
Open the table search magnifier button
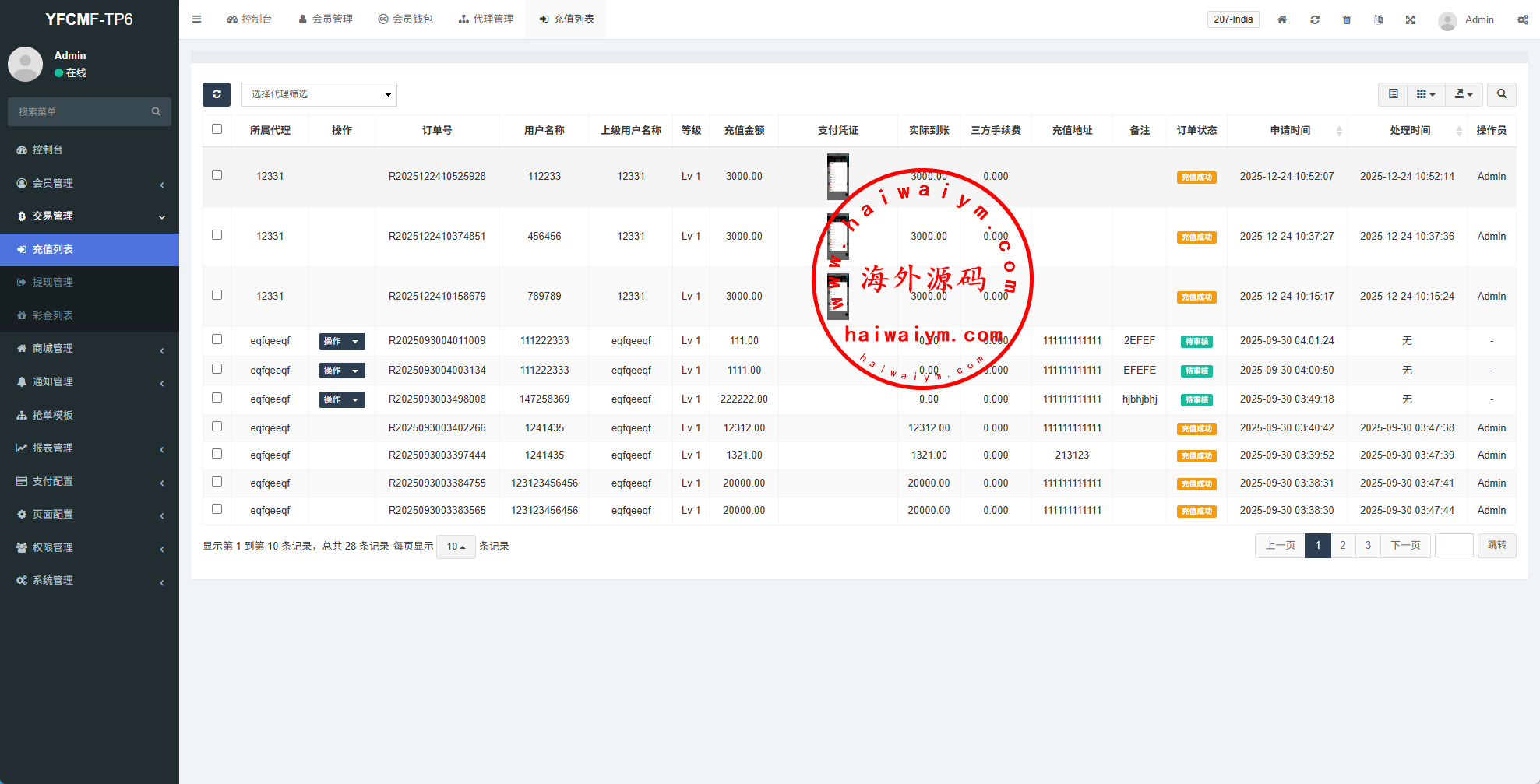tap(1501, 94)
